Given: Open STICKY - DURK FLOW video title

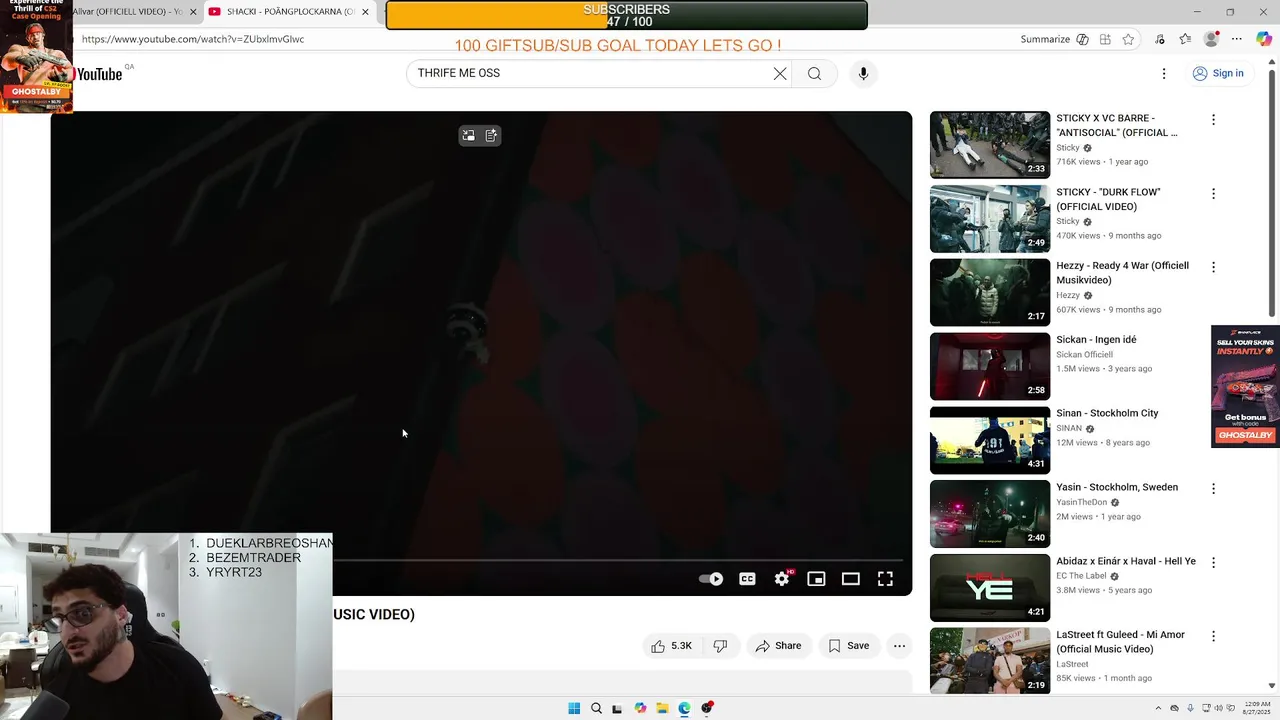Looking at the screenshot, I should pos(1108,199).
